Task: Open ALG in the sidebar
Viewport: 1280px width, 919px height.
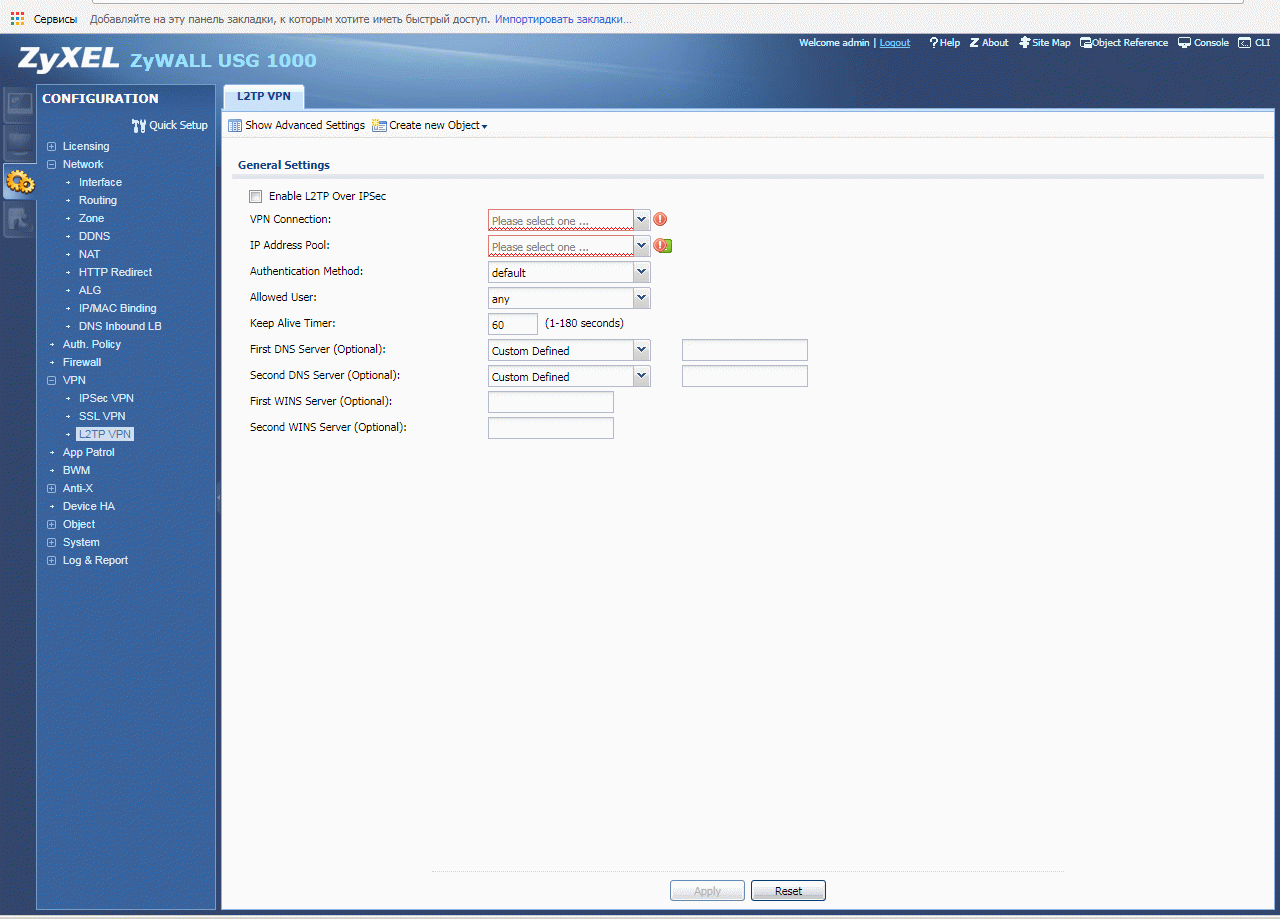Action: point(90,290)
